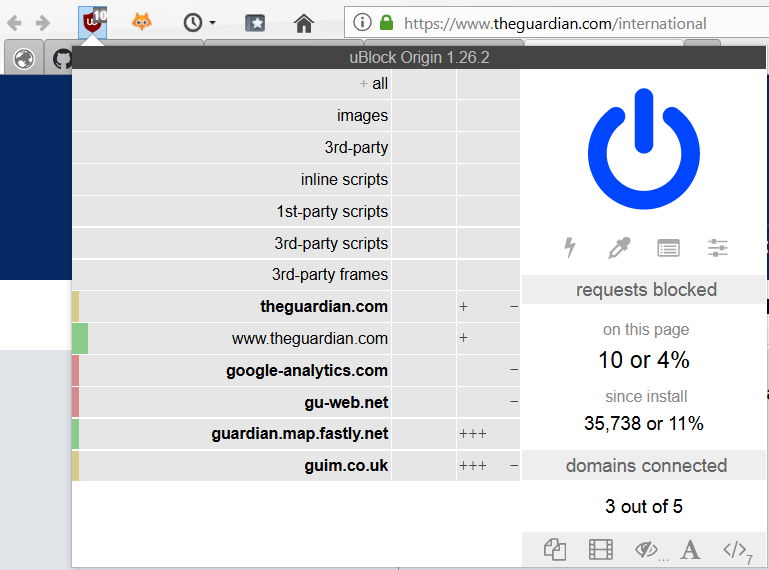The image size is (769, 570).
Task: Click local rule cell for "images"
Action: [x=488, y=116]
